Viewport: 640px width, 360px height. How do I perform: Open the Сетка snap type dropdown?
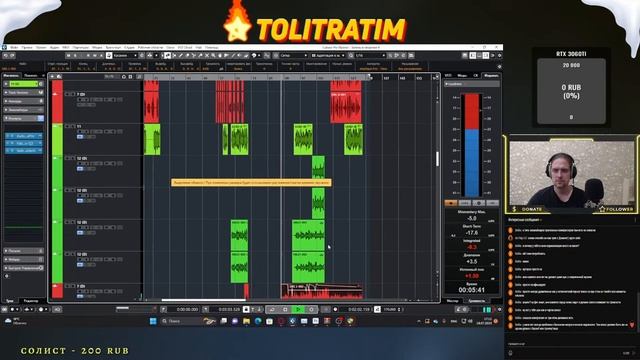coord(293,55)
